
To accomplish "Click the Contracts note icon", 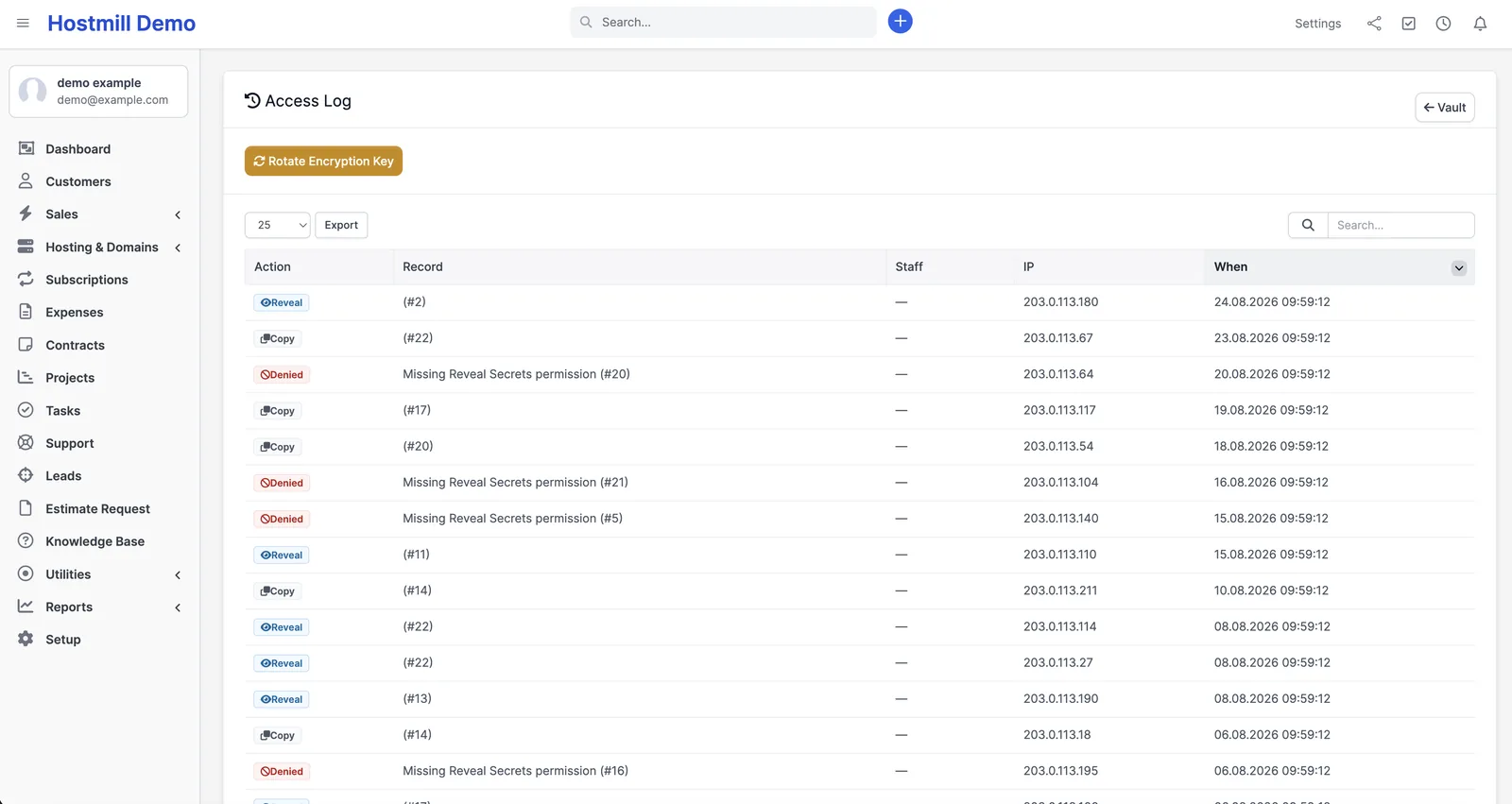I will click(26, 345).
